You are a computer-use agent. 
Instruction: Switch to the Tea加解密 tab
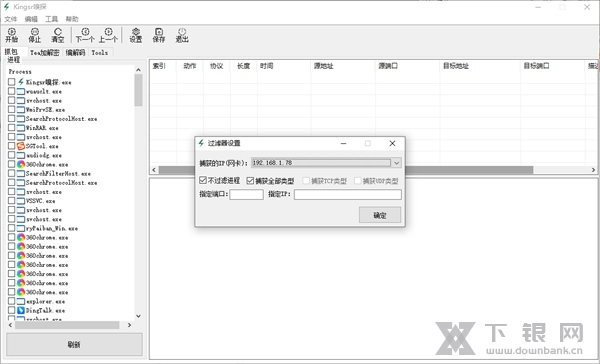click(44, 52)
